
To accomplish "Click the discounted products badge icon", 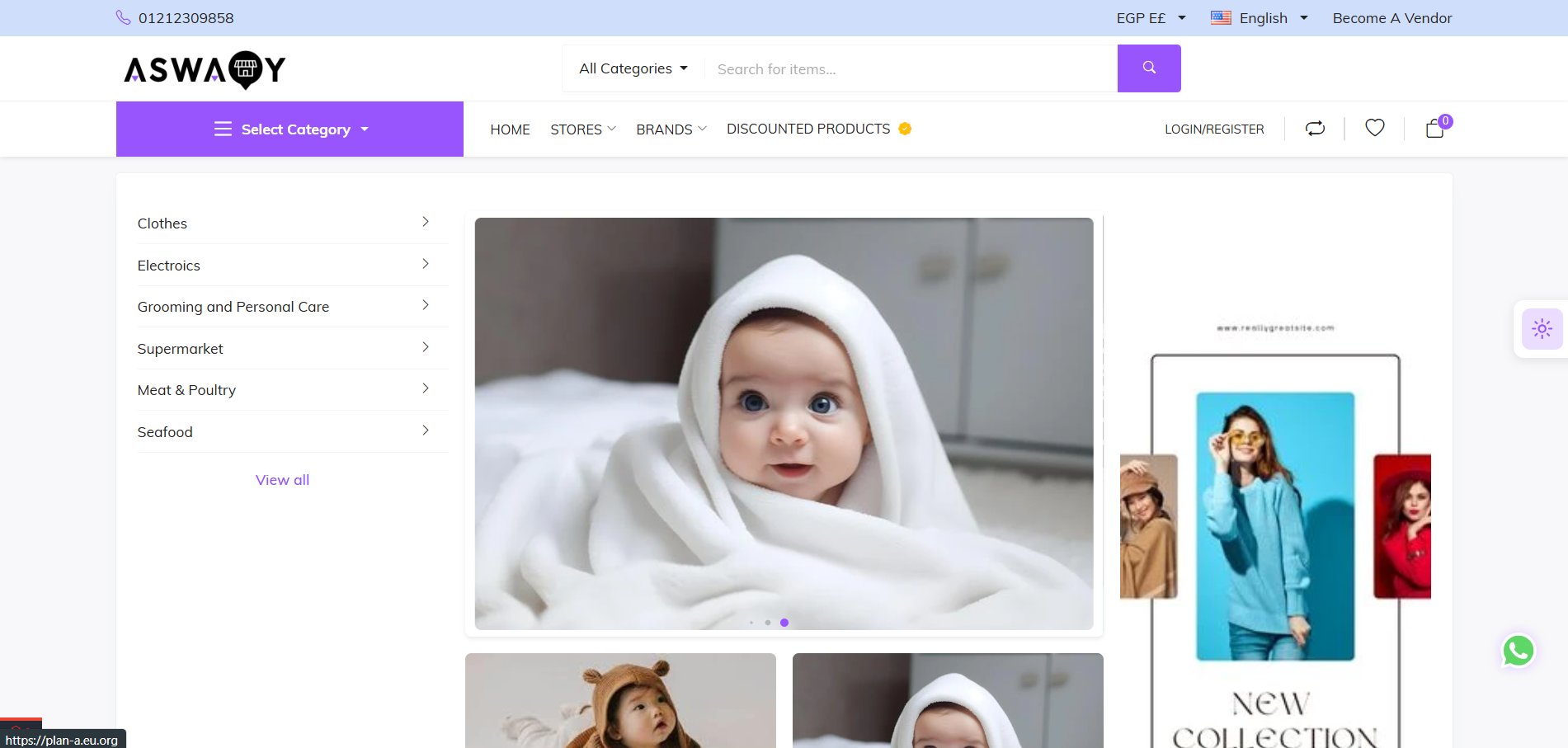I will coord(905,129).
